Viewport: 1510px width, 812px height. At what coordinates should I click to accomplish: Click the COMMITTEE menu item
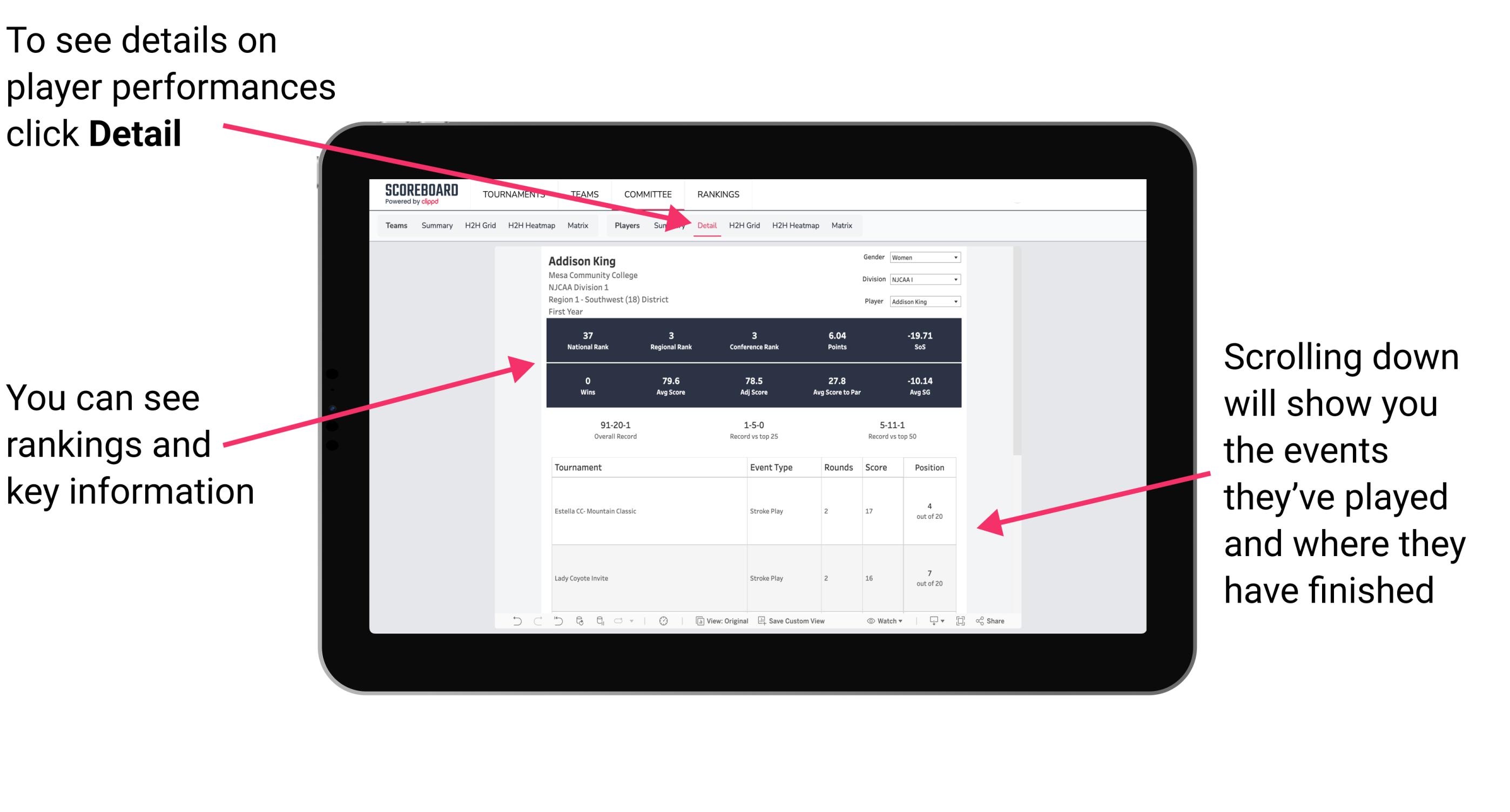pos(647,194)
